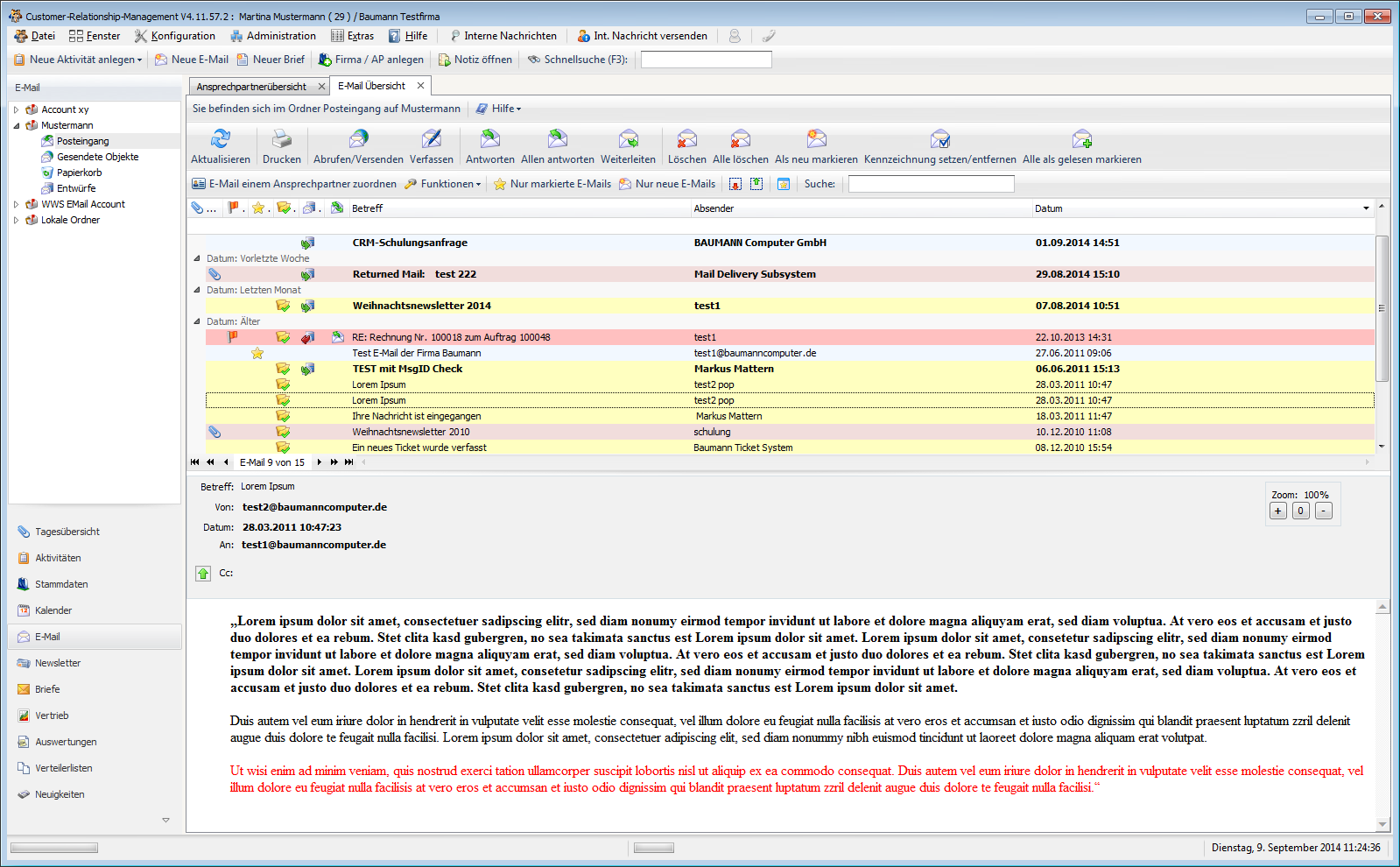Click the Löschen delete mail icon

(x=686, y=139)
